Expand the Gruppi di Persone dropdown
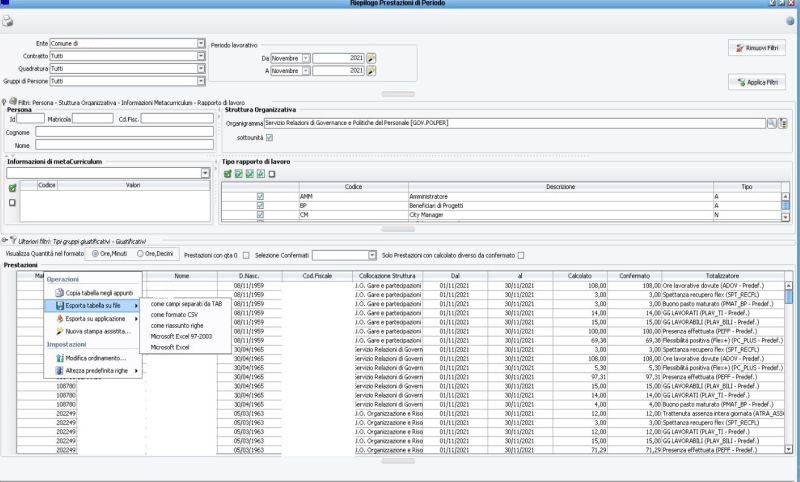Screen dimensions: 800x482 coord(201,80)
